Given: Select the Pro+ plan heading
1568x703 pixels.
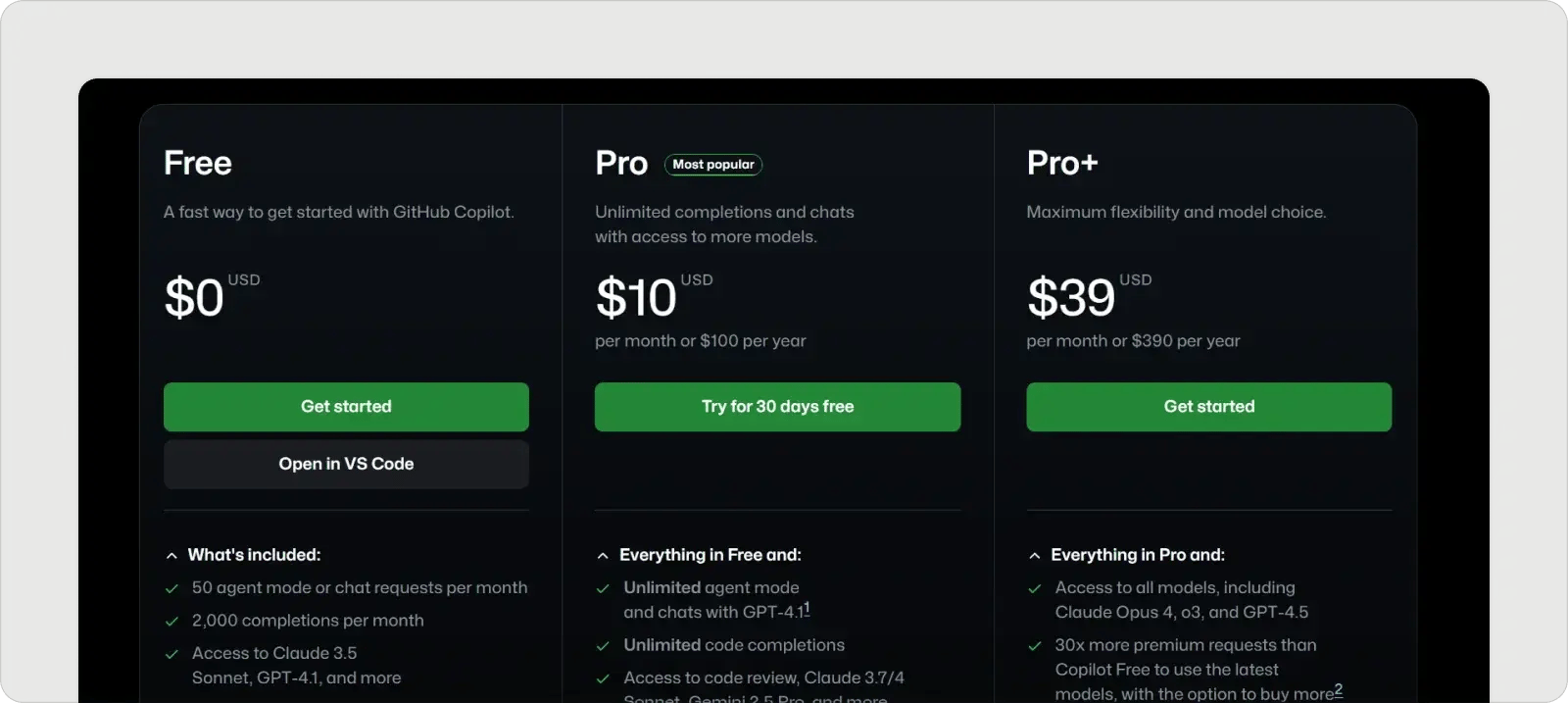Looking at the screenshot, I should click(x=1062, y=162).
